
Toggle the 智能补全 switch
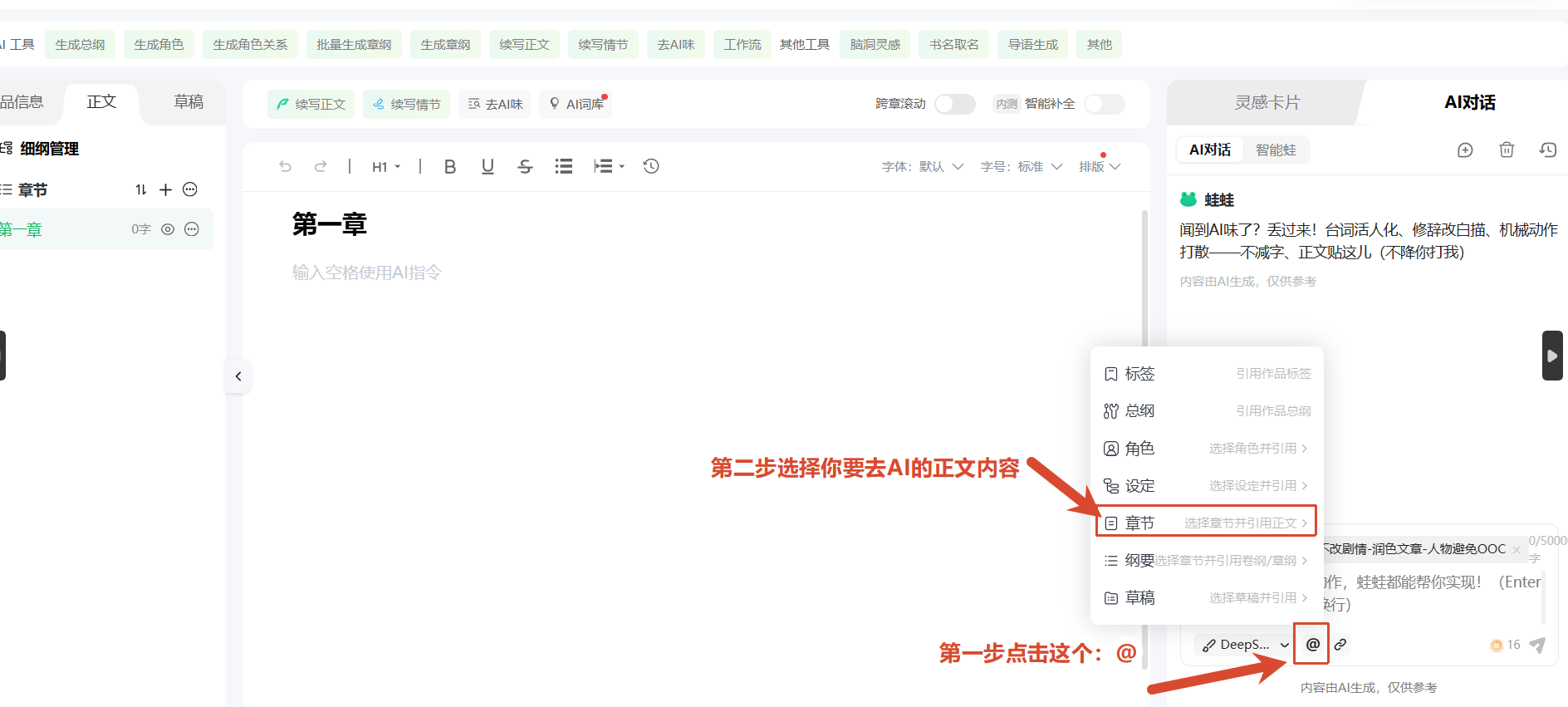[x=1105, y=104]
